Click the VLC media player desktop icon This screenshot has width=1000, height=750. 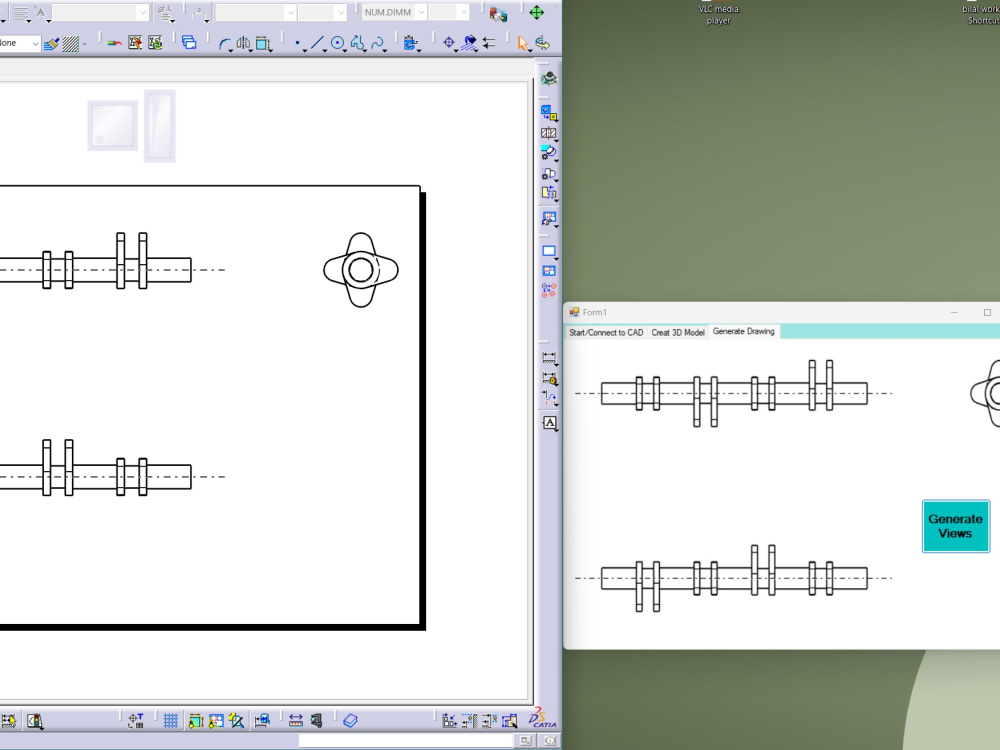[718, 12]
